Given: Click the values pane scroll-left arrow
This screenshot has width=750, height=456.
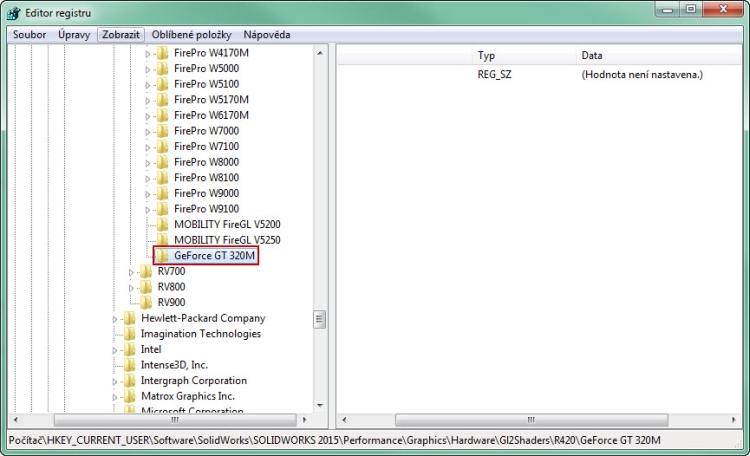Looking at the screenshot, I should pos(344,420).
